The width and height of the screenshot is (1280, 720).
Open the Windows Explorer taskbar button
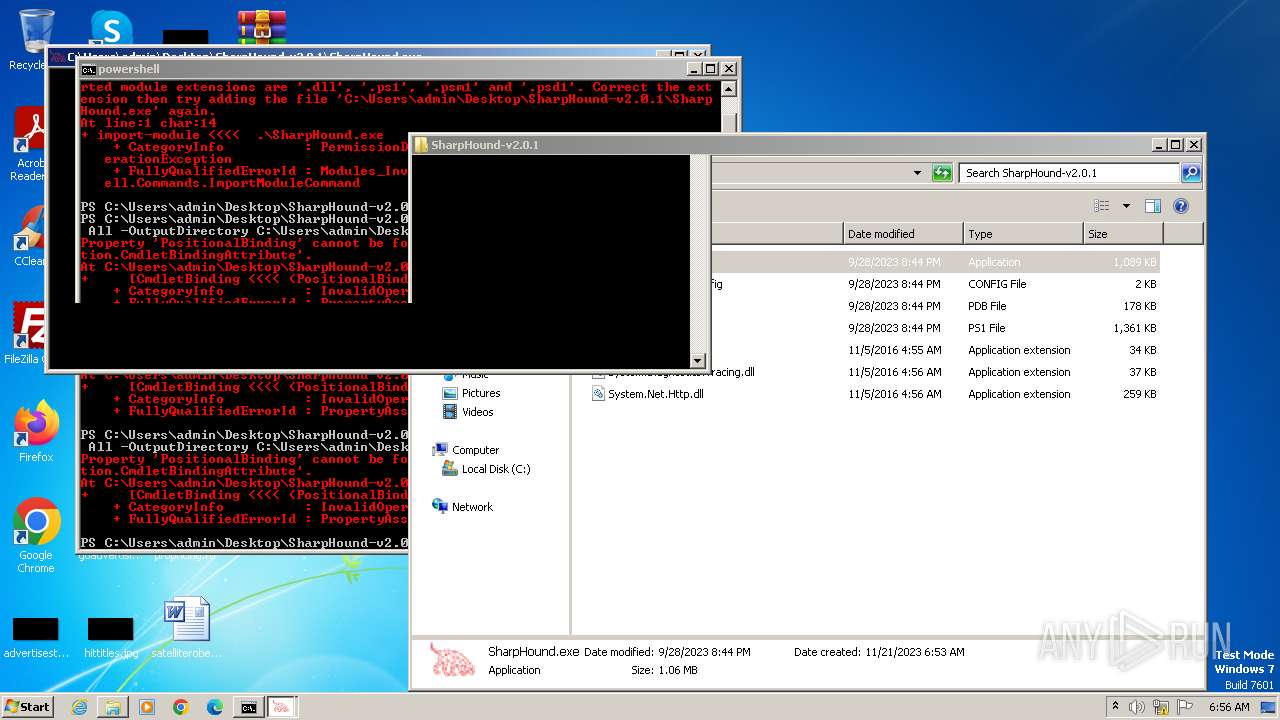click(113, 707)
